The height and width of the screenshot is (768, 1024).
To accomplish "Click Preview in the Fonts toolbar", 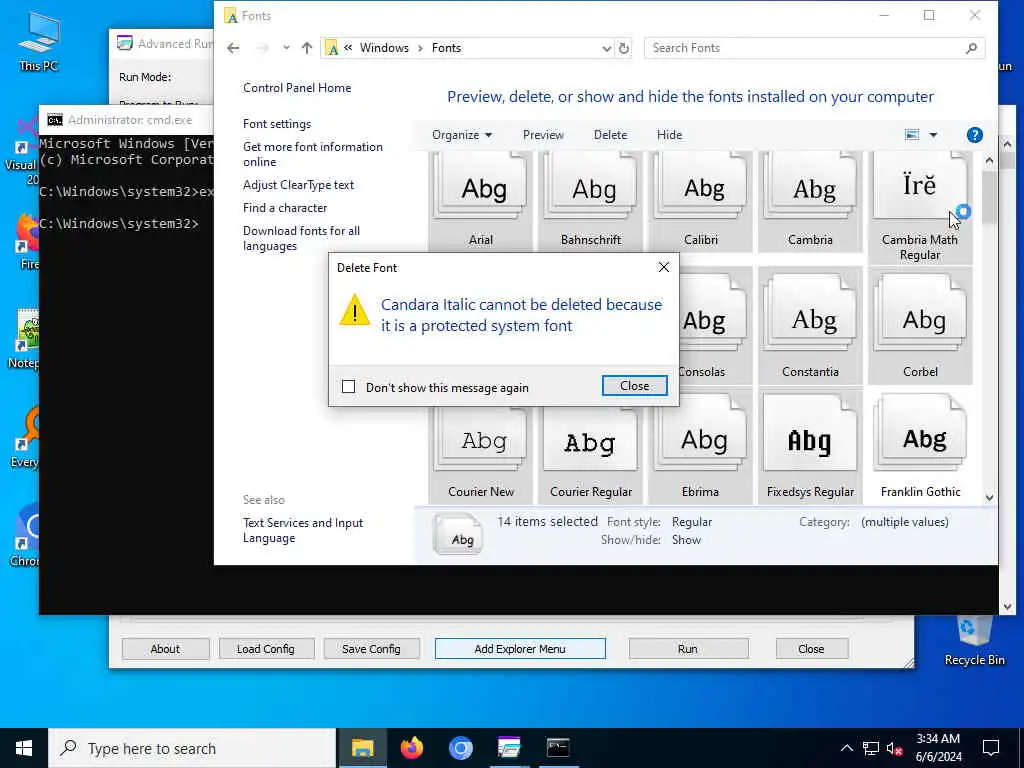I will click(543, 135).
